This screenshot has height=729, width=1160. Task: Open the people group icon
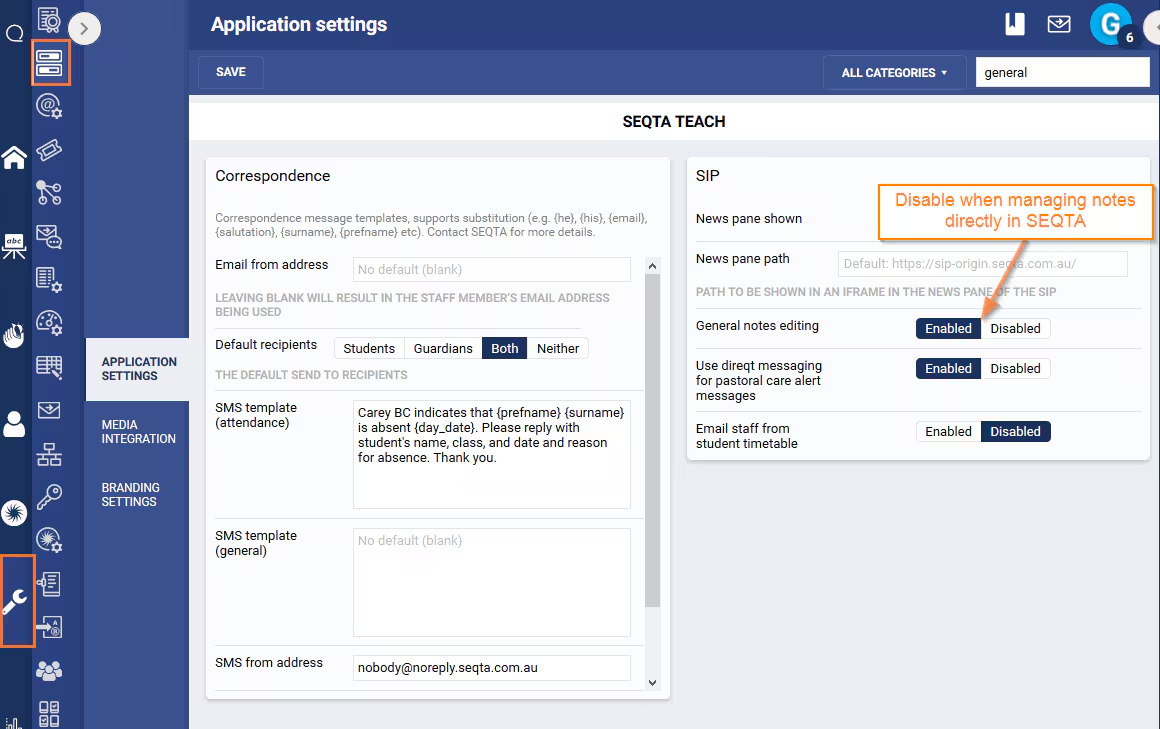[49, 671]
